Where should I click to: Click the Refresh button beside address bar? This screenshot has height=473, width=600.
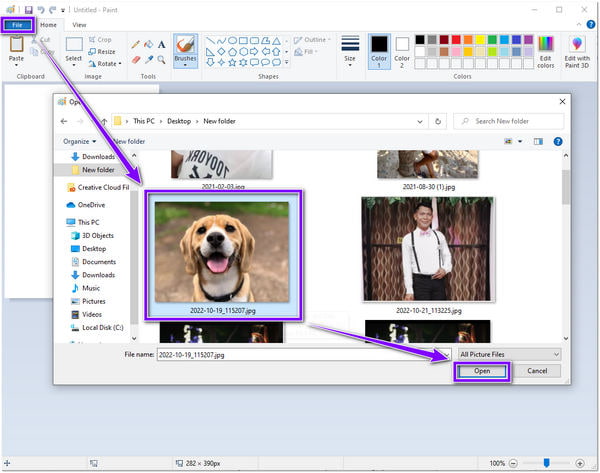[438, 121]
